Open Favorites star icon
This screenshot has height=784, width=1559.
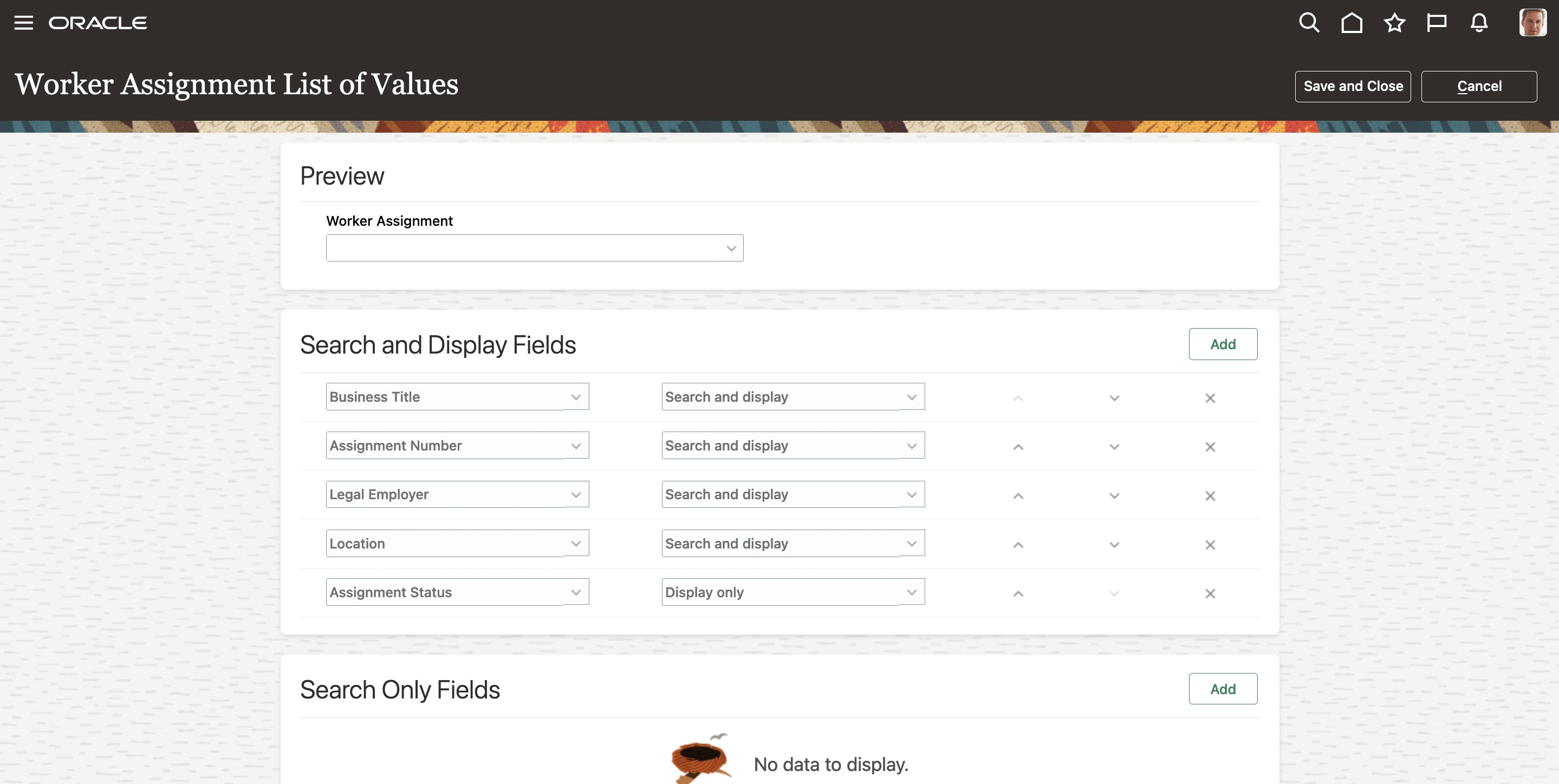click(1394, 23)
